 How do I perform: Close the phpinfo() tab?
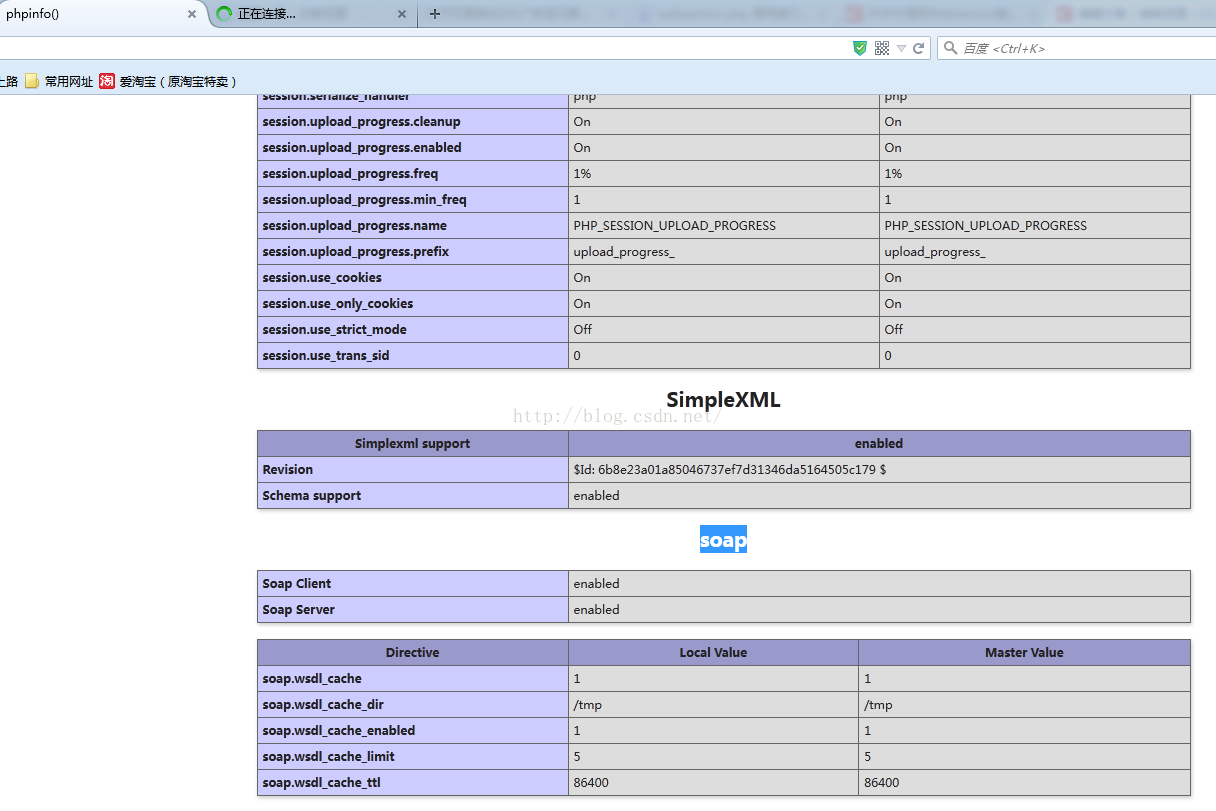tap(192, 14)
